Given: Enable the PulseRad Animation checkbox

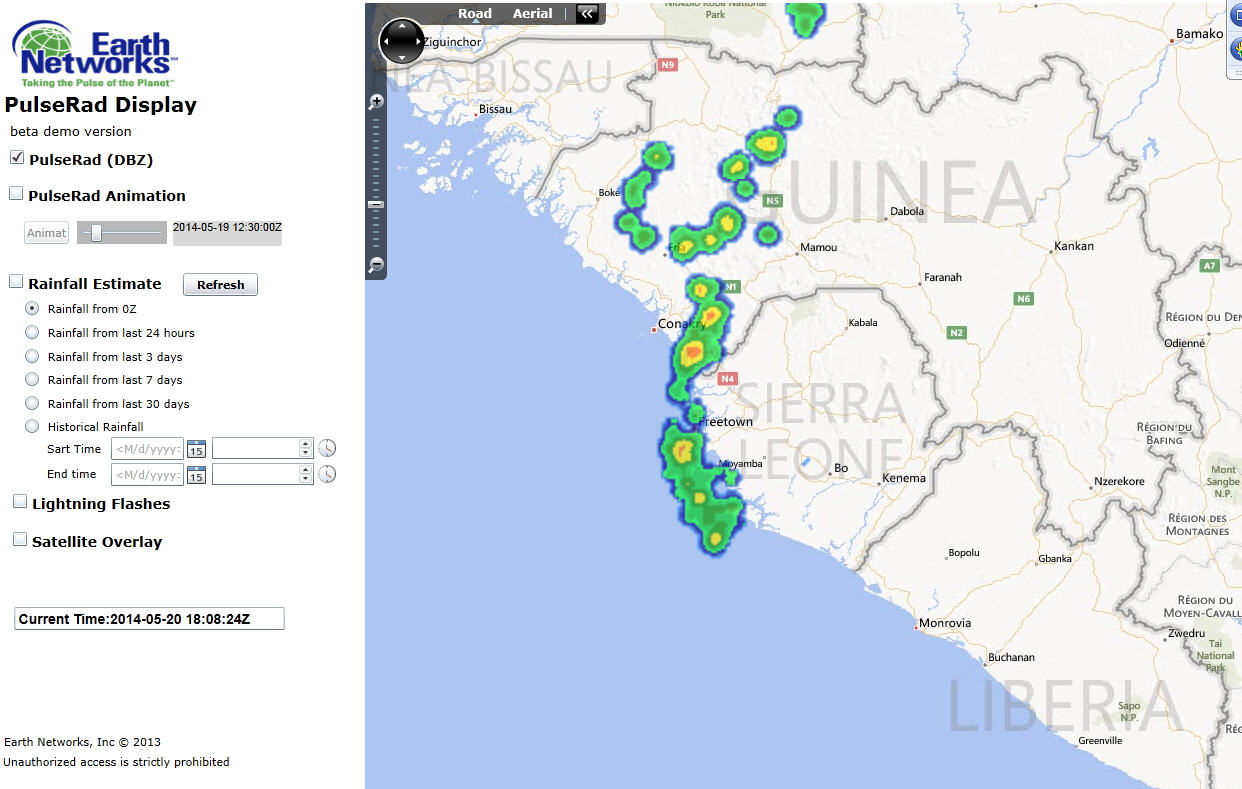Looking at the screenshot, I should tap(16, 194).
